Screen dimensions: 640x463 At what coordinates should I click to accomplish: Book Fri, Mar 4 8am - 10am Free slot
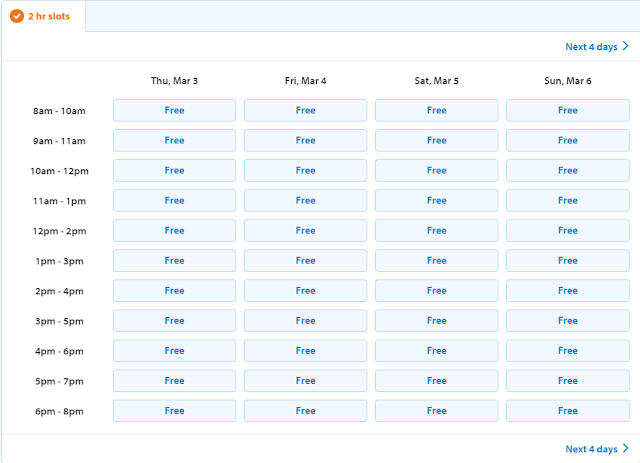(305, 110)
